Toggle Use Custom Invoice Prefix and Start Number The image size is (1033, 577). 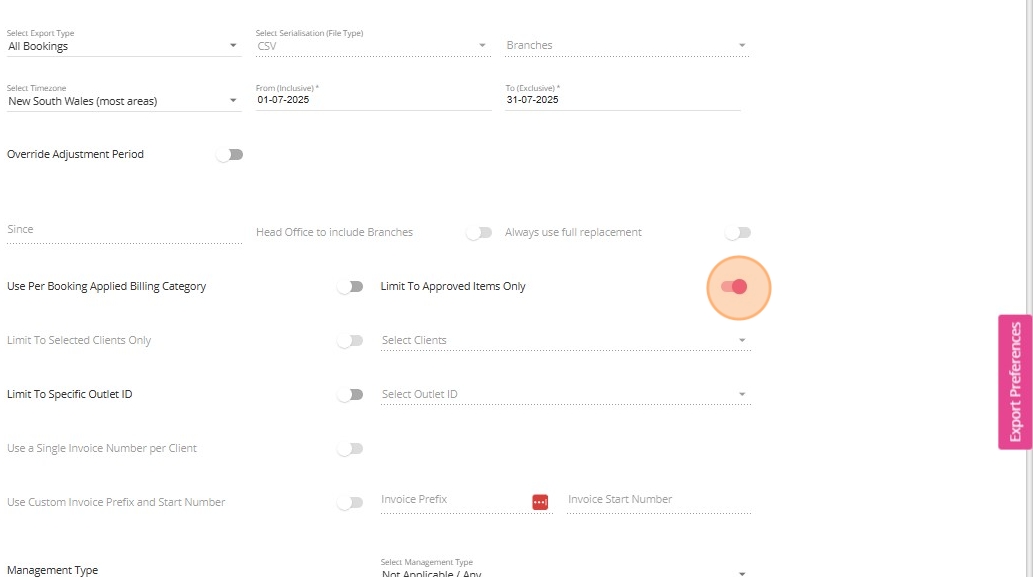350,503
